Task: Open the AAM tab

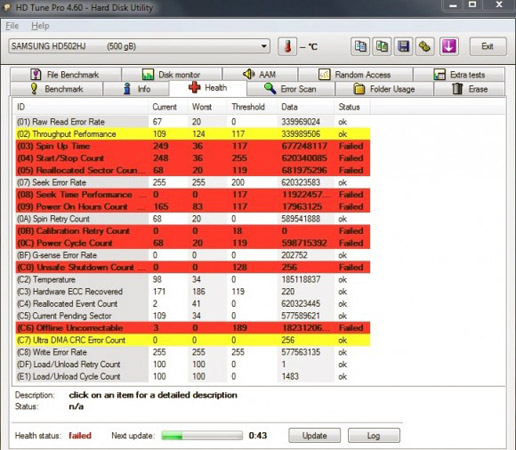Action: (260, 74)
